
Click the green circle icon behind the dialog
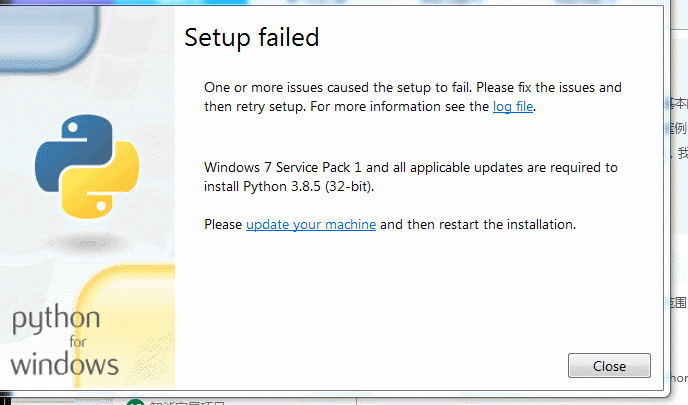135,402
